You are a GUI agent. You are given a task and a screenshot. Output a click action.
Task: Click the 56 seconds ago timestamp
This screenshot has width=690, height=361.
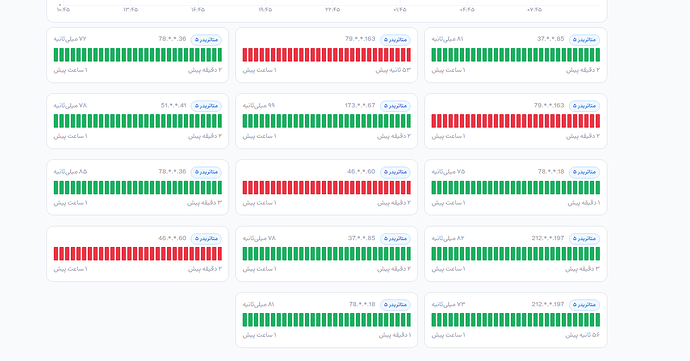583,335
